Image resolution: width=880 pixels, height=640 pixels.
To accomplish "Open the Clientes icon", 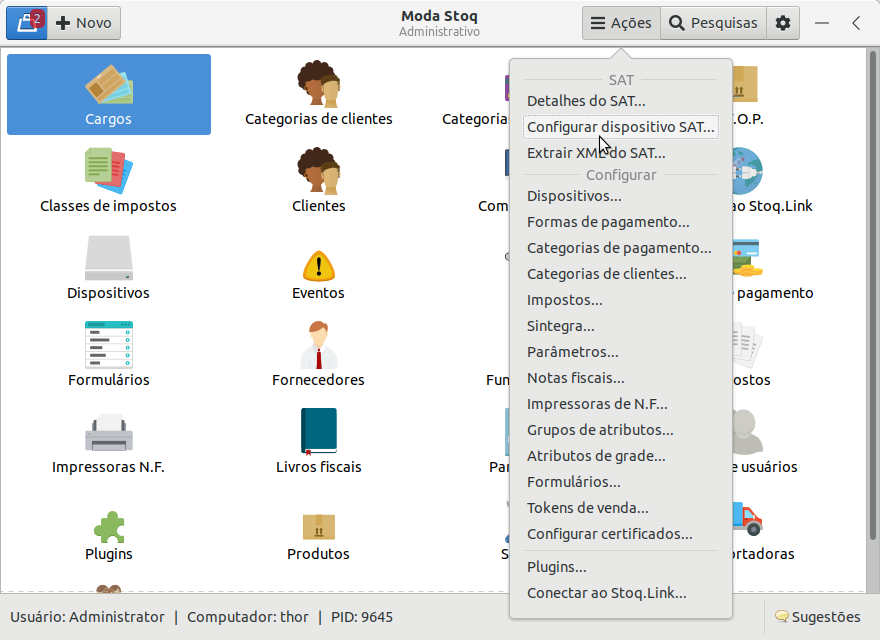I will click(318, 181).
